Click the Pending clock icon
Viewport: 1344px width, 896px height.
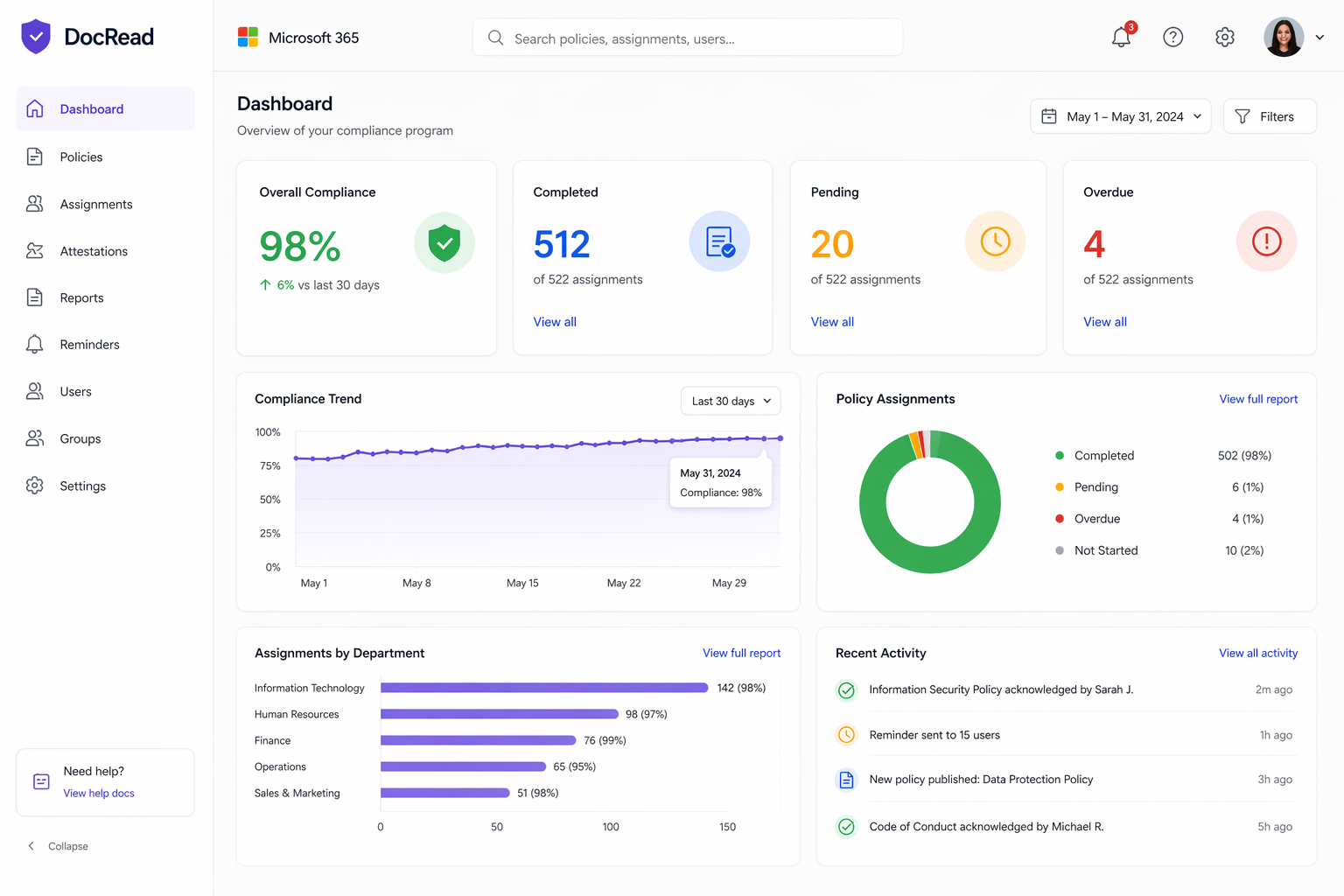[995, 241]
